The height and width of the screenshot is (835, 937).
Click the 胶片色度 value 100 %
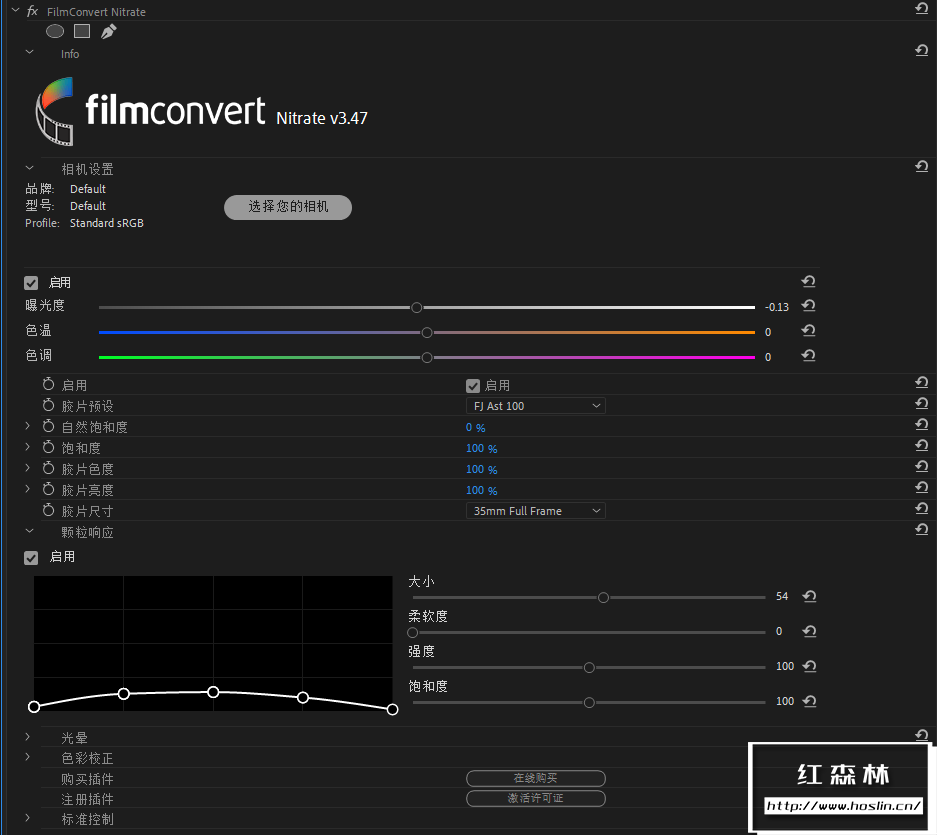[481, 469]
